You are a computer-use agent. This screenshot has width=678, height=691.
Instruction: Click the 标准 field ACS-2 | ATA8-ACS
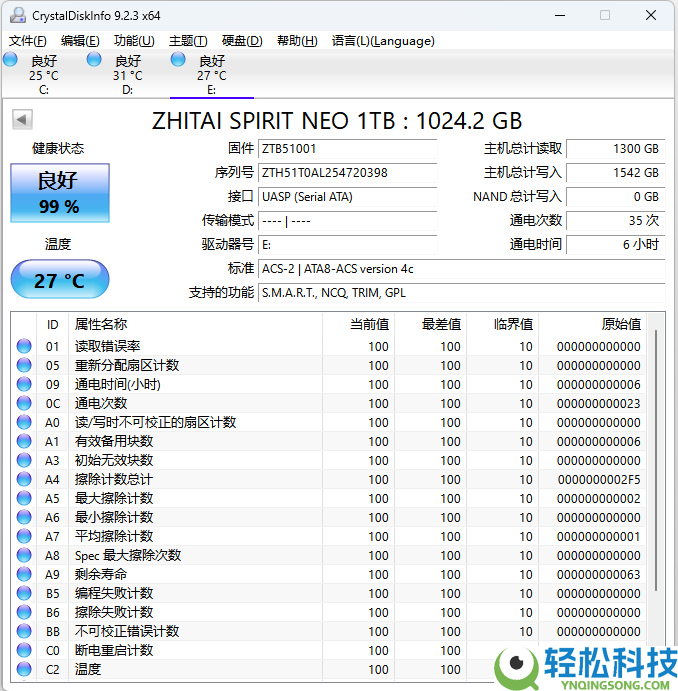coord(462,269)
